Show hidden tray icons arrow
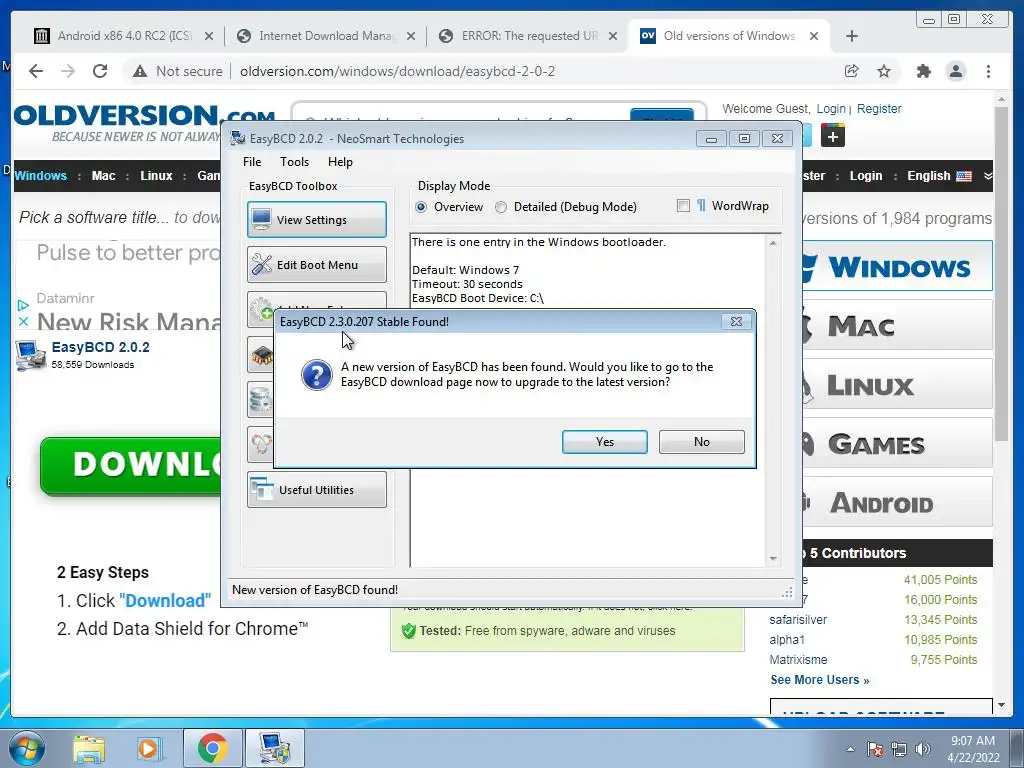Viewport: 1024px width, 768px height. point(850,749)
